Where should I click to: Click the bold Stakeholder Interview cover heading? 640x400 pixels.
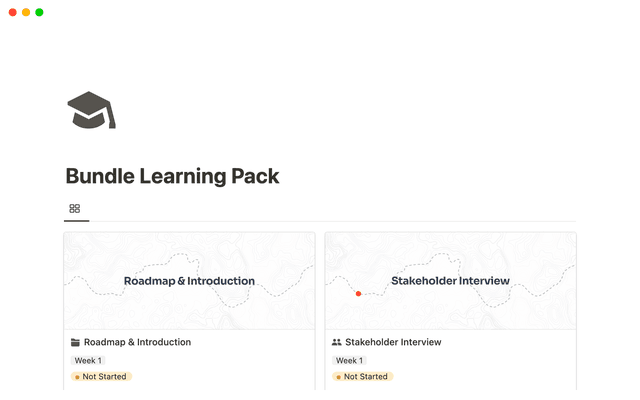click(450, 281)
